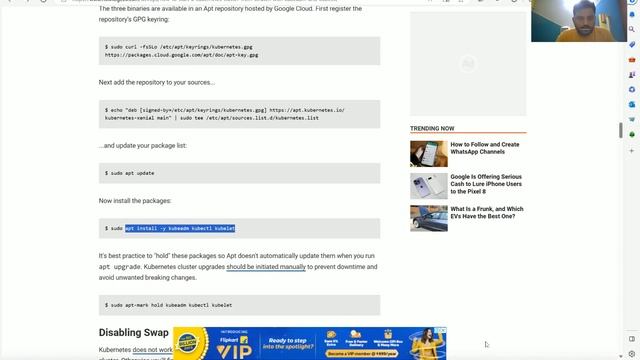Click the blank sidebar advertisement placeholder
The height and width of the screenshot is (360, 640).
468,64
